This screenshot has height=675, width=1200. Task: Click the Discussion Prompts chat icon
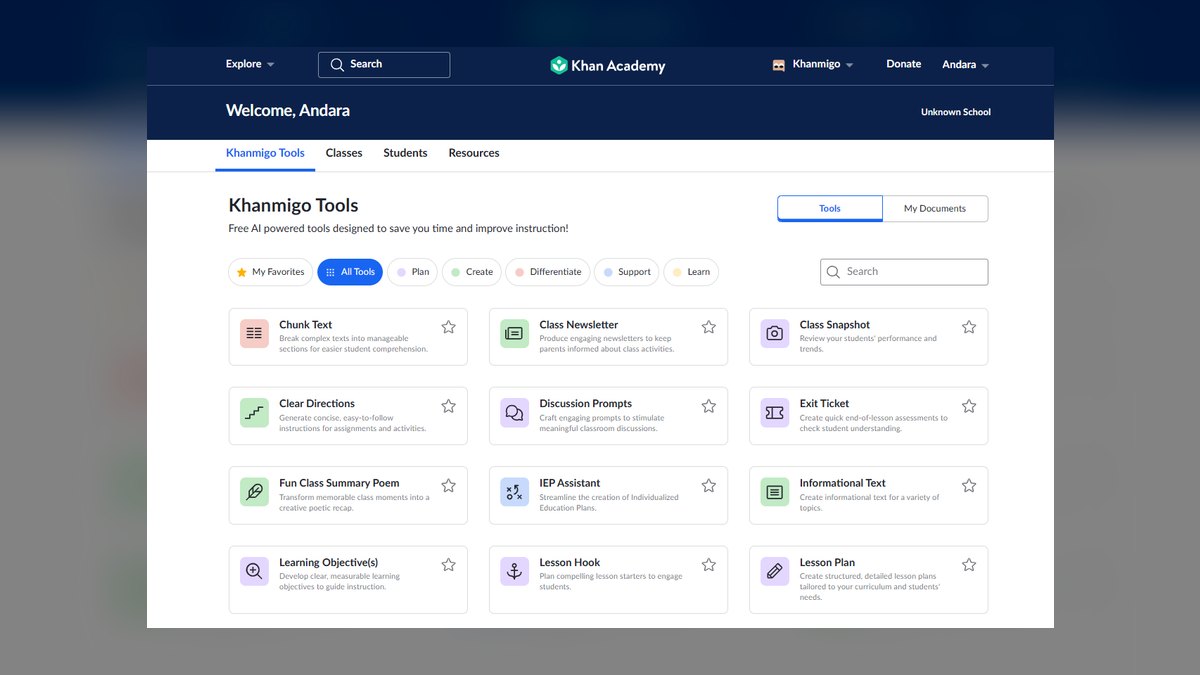[514, 412]
